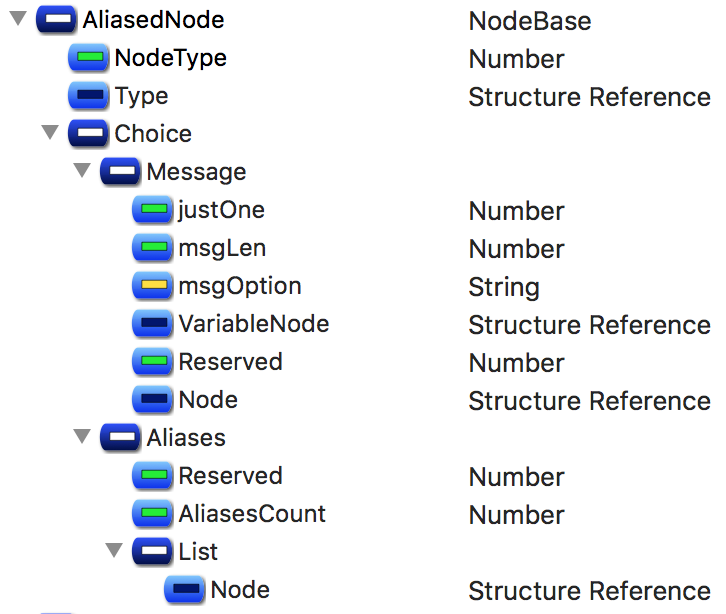This screenshot has width=726, height=614.
Task: Select the Reserved item under Message
Action: pos(230,363)
